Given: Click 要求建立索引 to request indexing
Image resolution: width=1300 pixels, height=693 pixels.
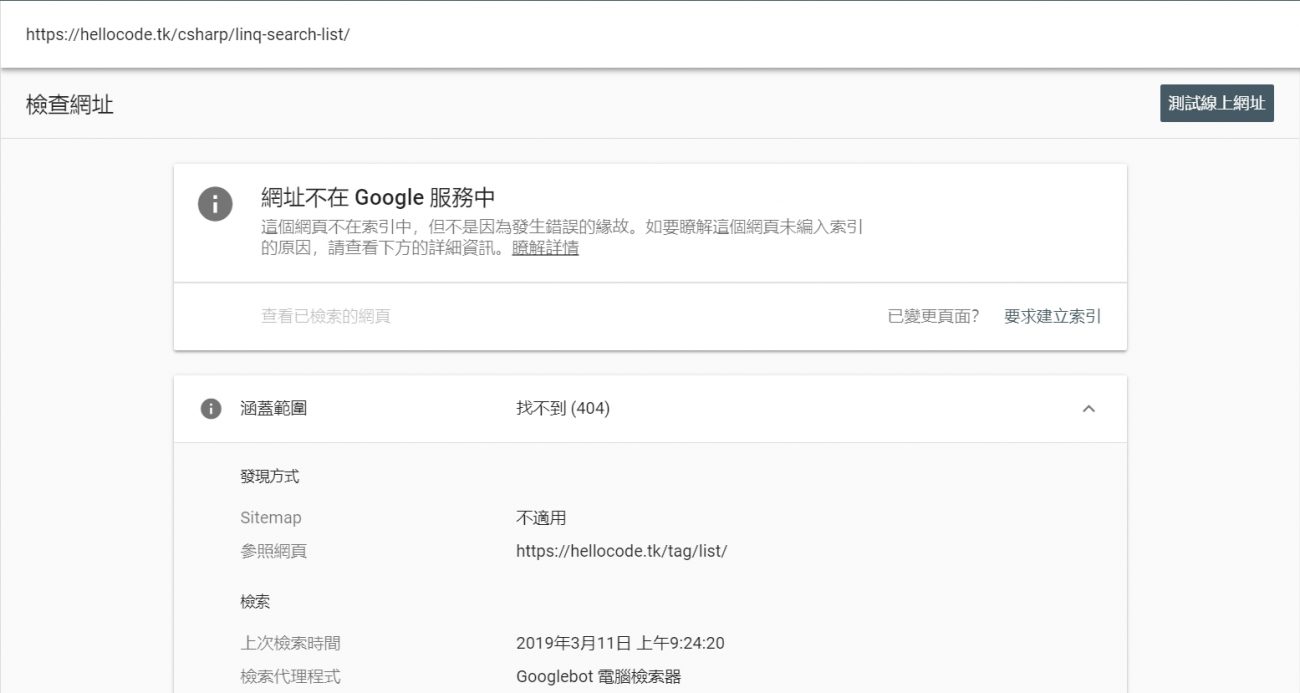Looking at the screenshot, I should coord(1052,316).
